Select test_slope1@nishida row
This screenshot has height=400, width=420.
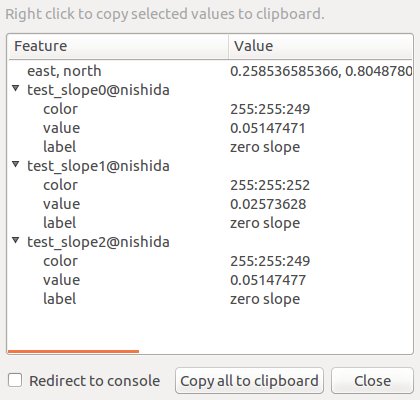coord(210,166)
